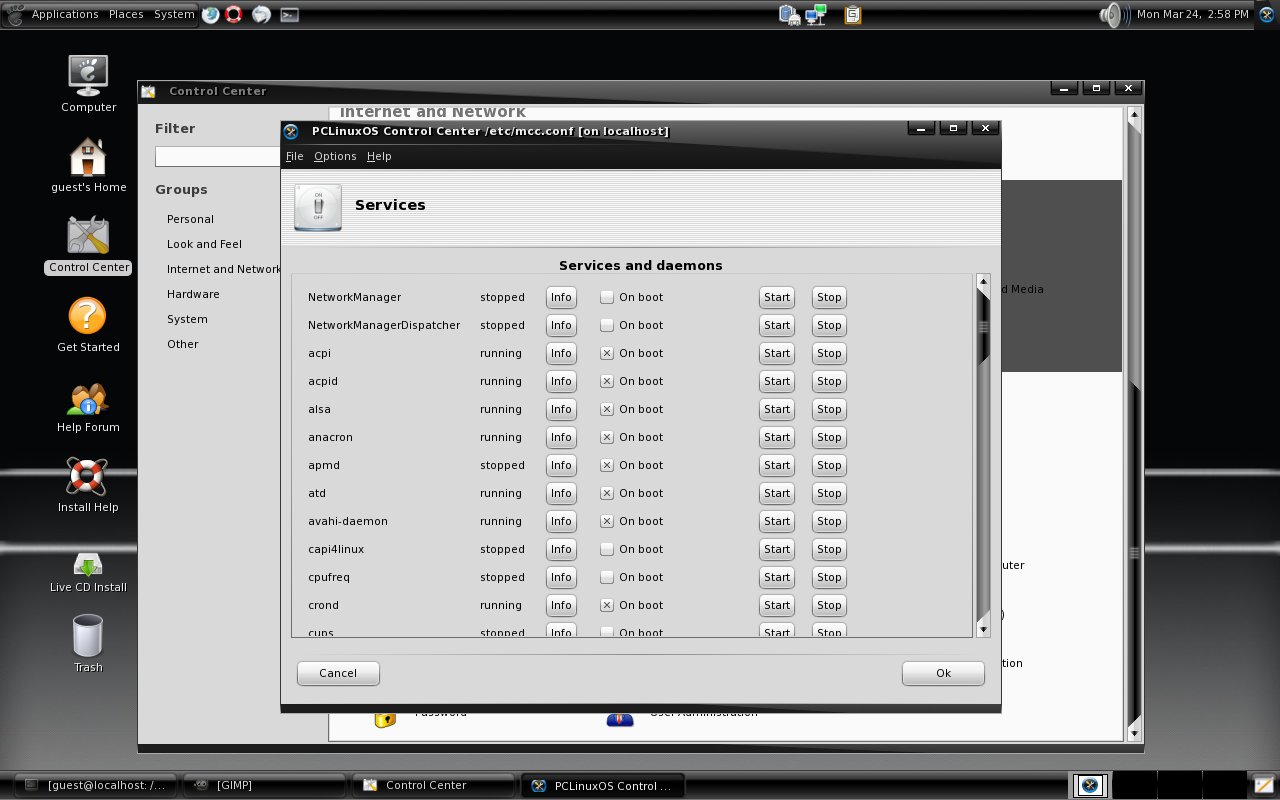Click the network monitors tray icon
Screen dimensions: 1280x800
816,15
